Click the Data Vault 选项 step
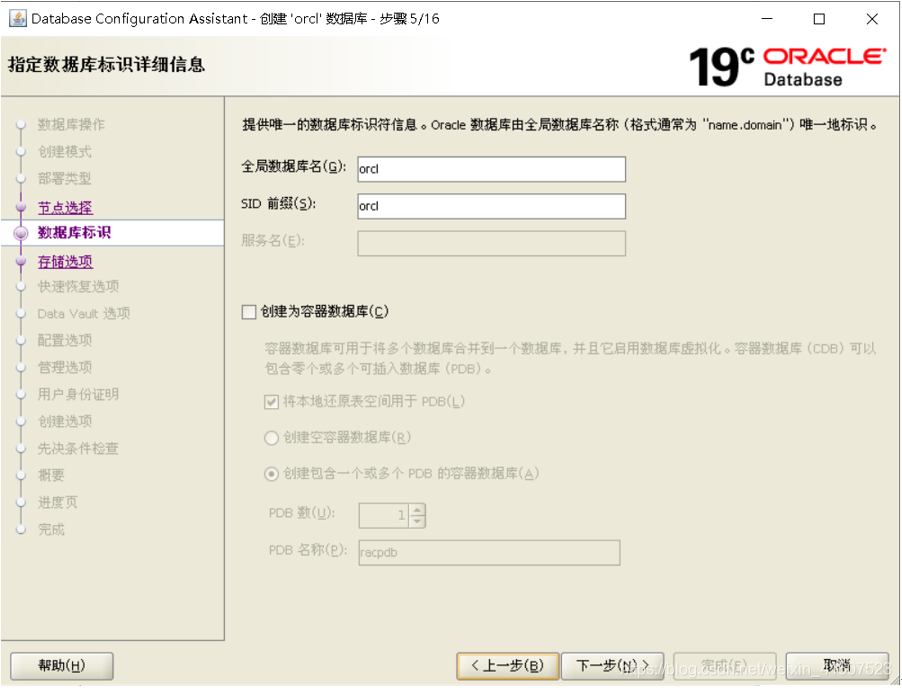This screenshot has width=902, height=688. tap(84, 314)
